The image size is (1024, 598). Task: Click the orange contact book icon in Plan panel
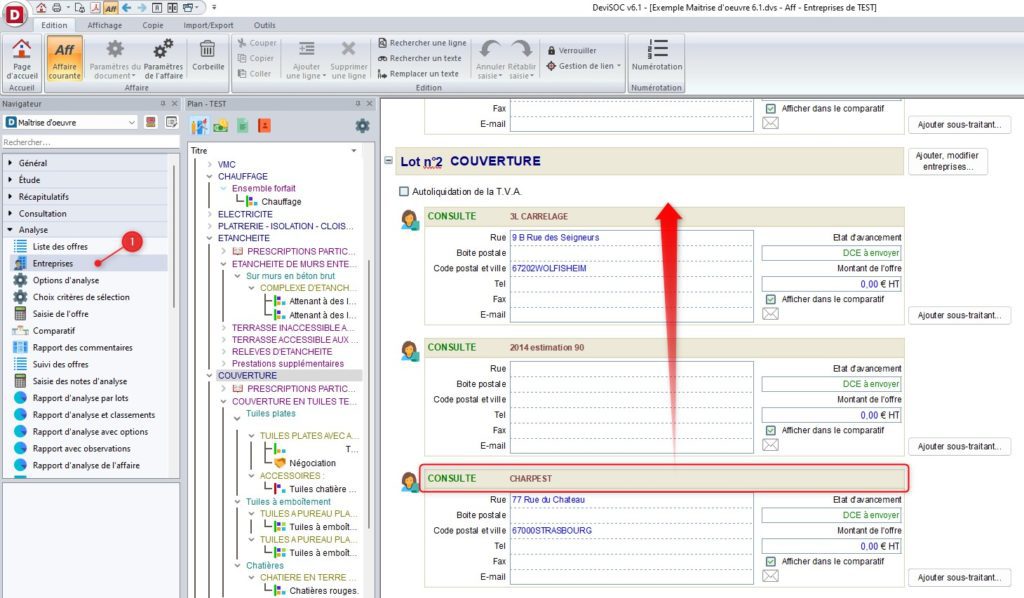264,126
